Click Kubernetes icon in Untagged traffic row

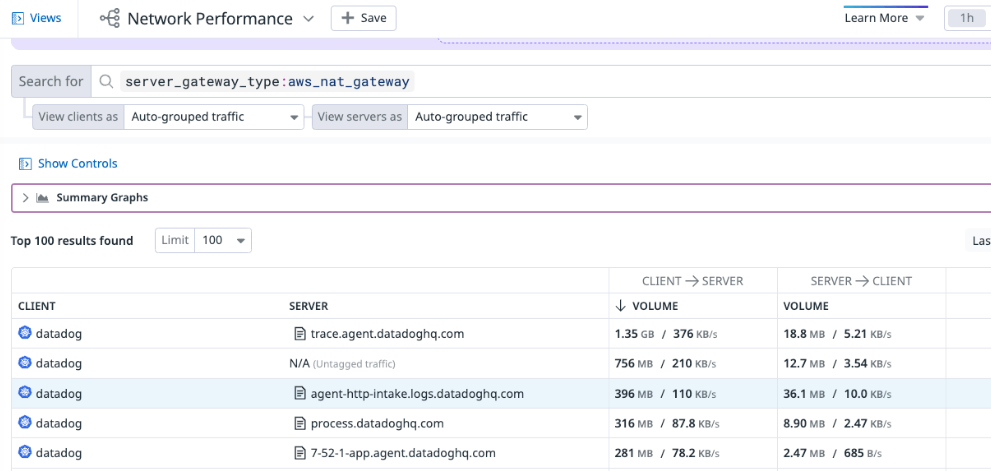click(25, 363)
